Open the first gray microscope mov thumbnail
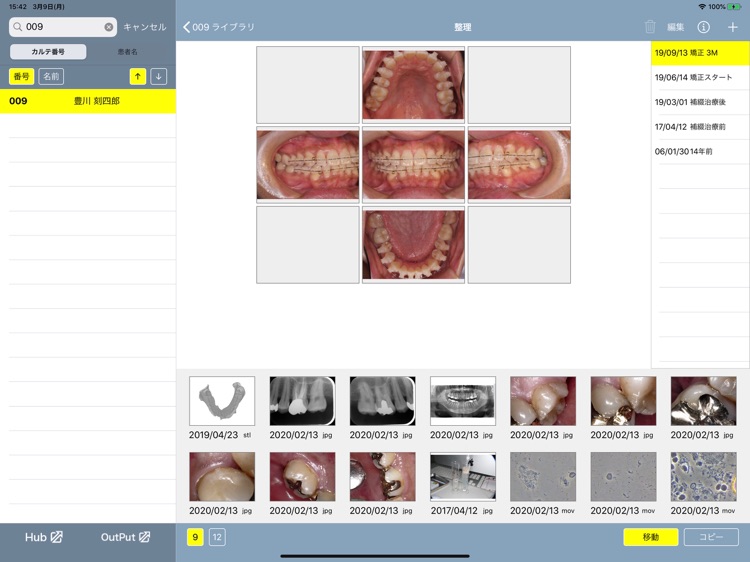Image resolution: width=750 pixels, height=562 pixels. [x=543, y=477]
